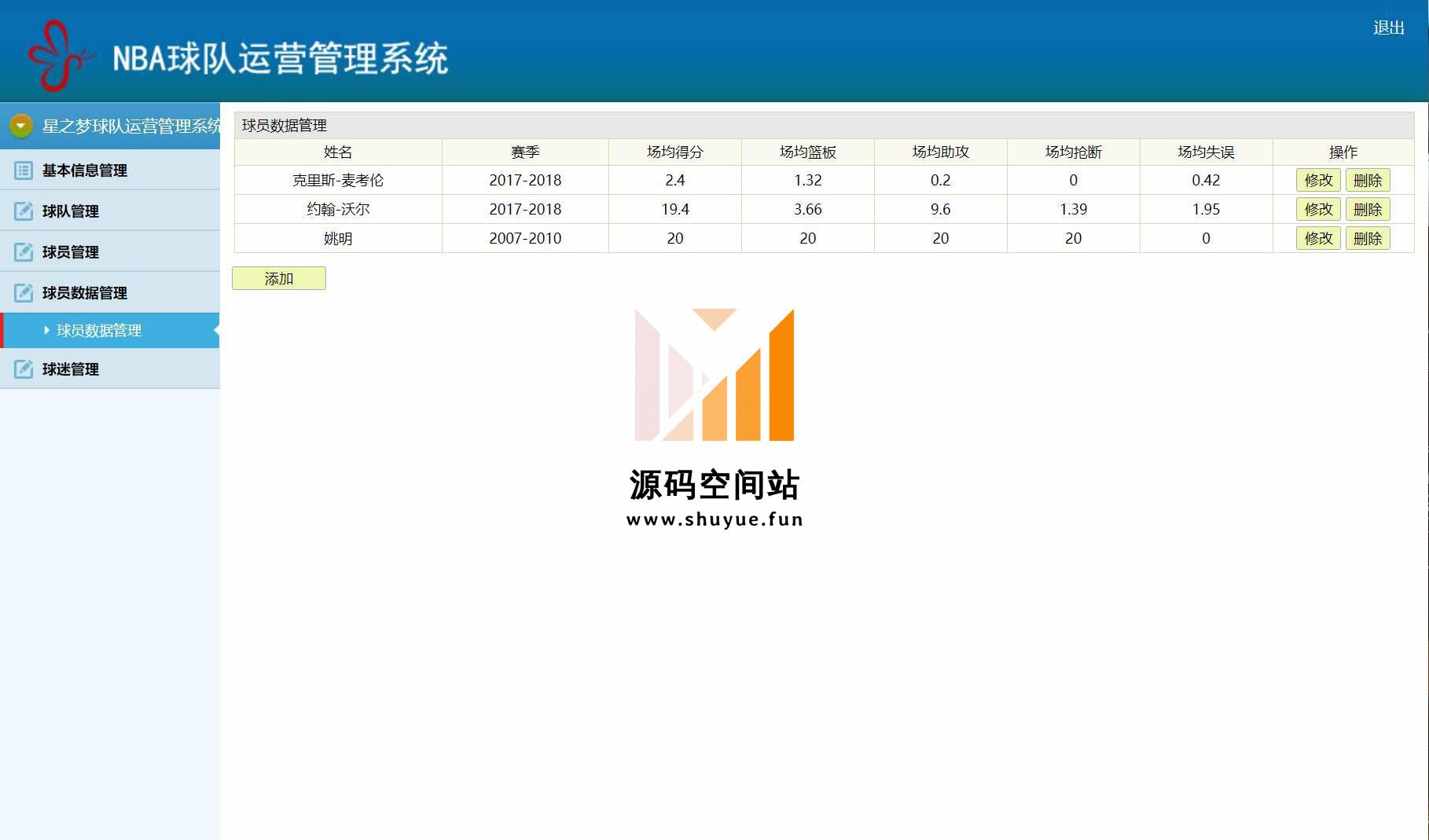Click the 场均助攻 column header
The height and width of the screenshot is (840, 1429).
[x=941, y=152]
